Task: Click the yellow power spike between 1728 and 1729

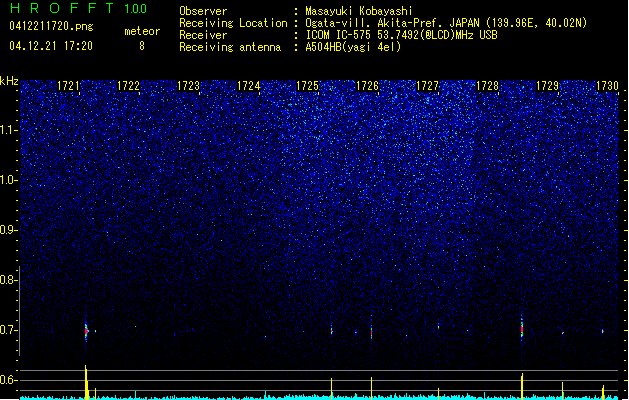Action: click(522, 386)
